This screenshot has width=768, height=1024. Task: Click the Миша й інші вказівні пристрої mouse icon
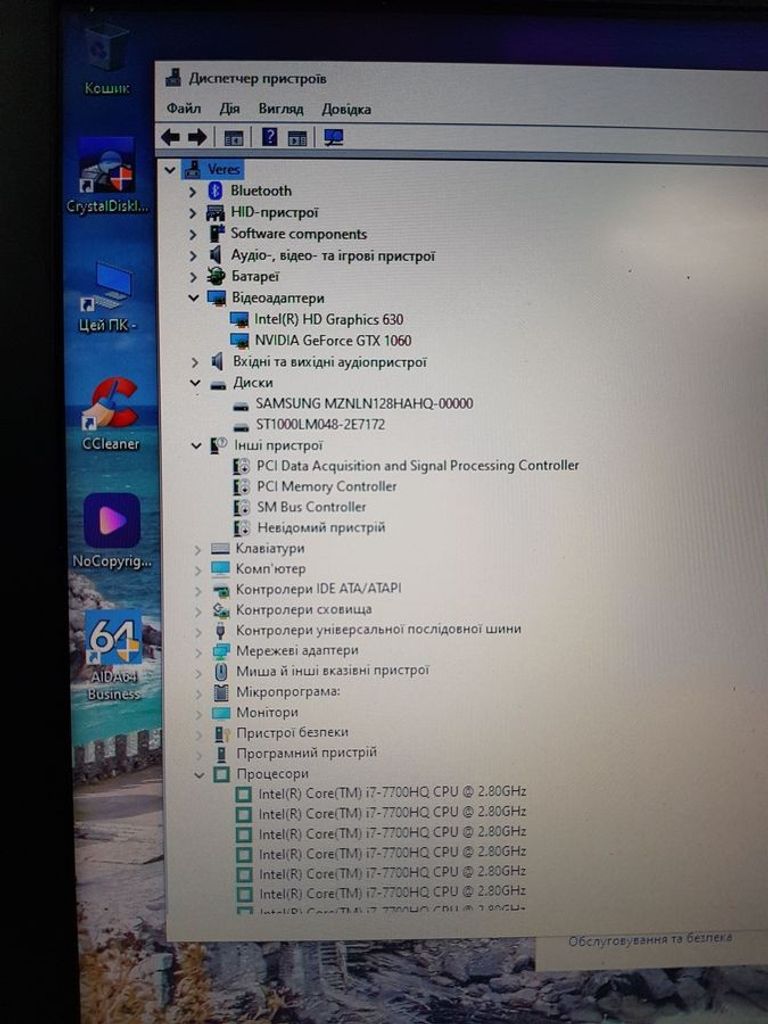(221, 671)
